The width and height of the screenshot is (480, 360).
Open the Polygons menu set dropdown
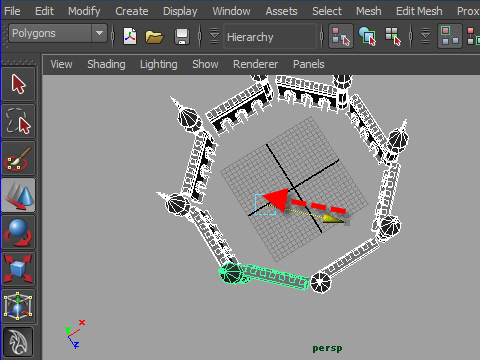[58, 33]
